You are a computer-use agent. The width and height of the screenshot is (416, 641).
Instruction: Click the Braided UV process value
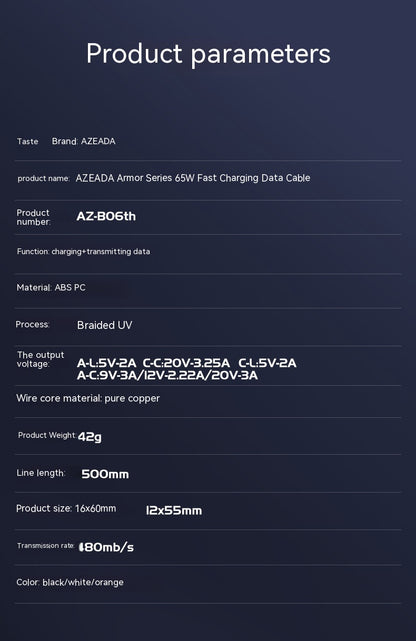pyautogui.click(x=105, y=325)
